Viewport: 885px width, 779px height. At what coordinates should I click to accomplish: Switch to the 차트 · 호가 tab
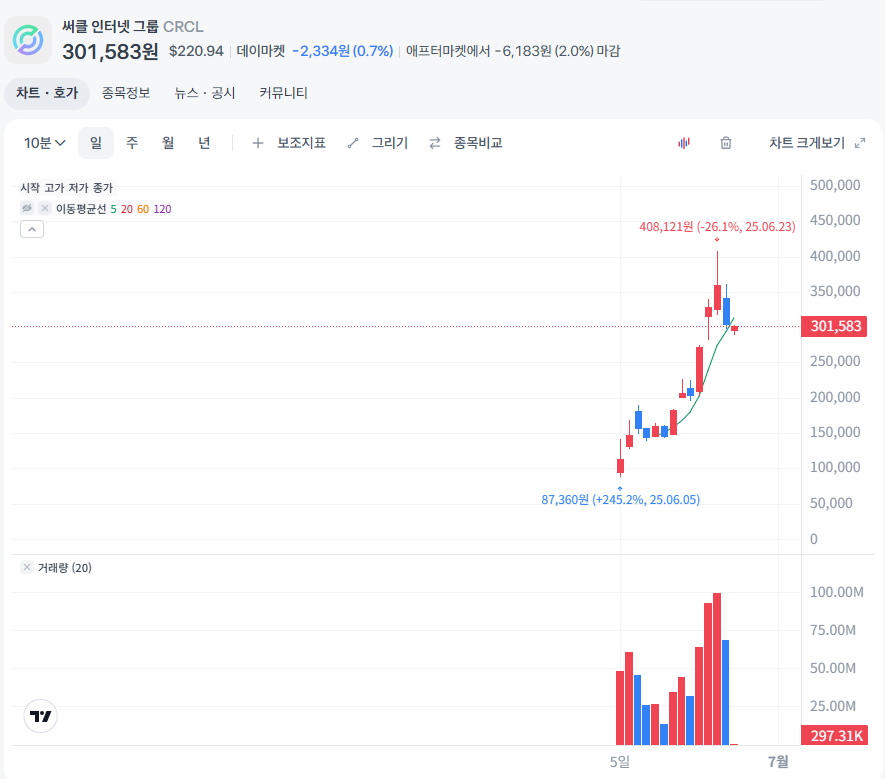click(47, 93)
